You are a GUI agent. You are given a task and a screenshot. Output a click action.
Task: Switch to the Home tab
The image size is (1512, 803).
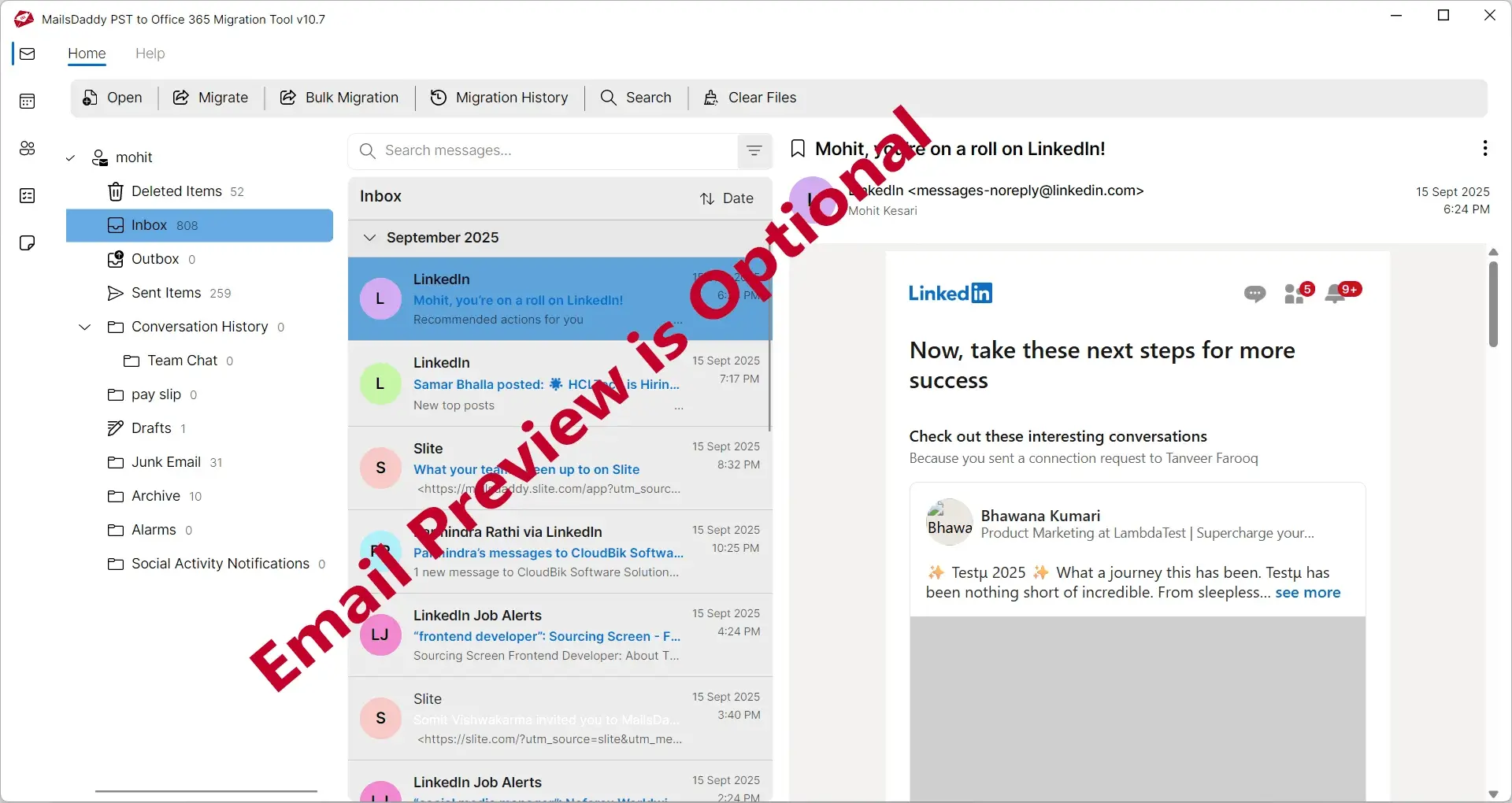point(87,54)
